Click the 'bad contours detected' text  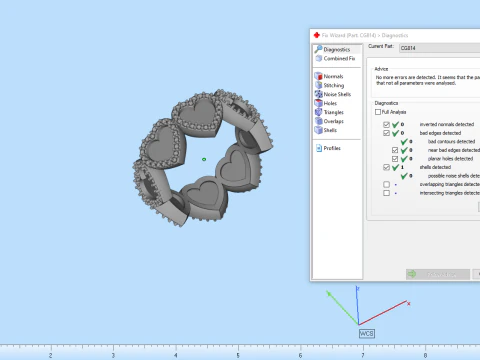(x=451, y=142)
